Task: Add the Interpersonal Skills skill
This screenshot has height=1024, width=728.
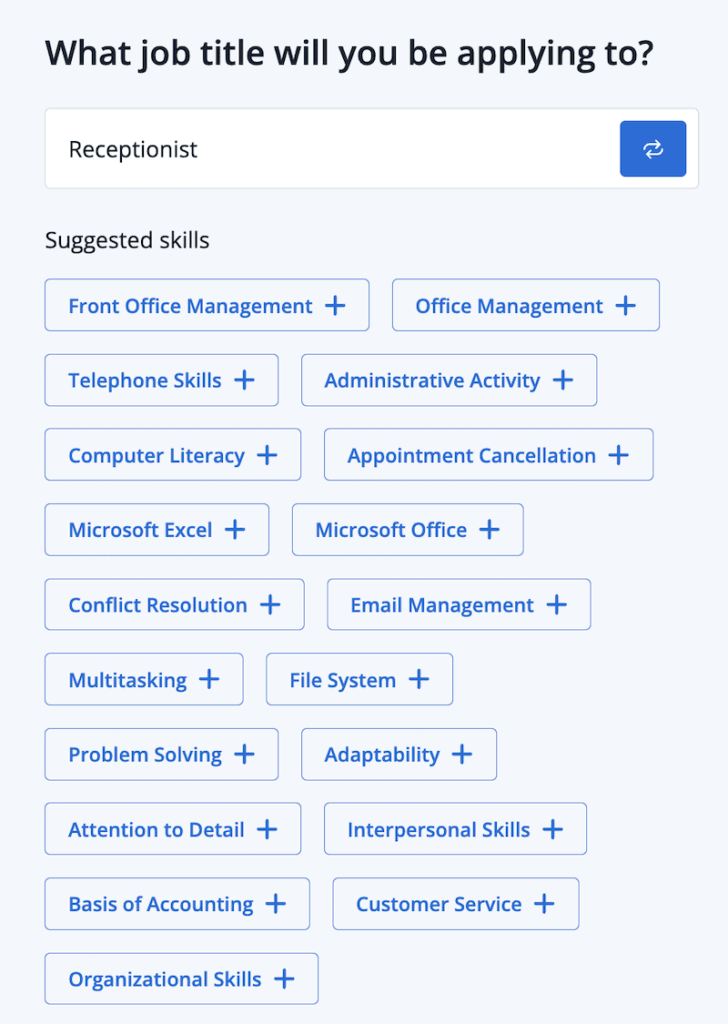Action: [552, 829]
